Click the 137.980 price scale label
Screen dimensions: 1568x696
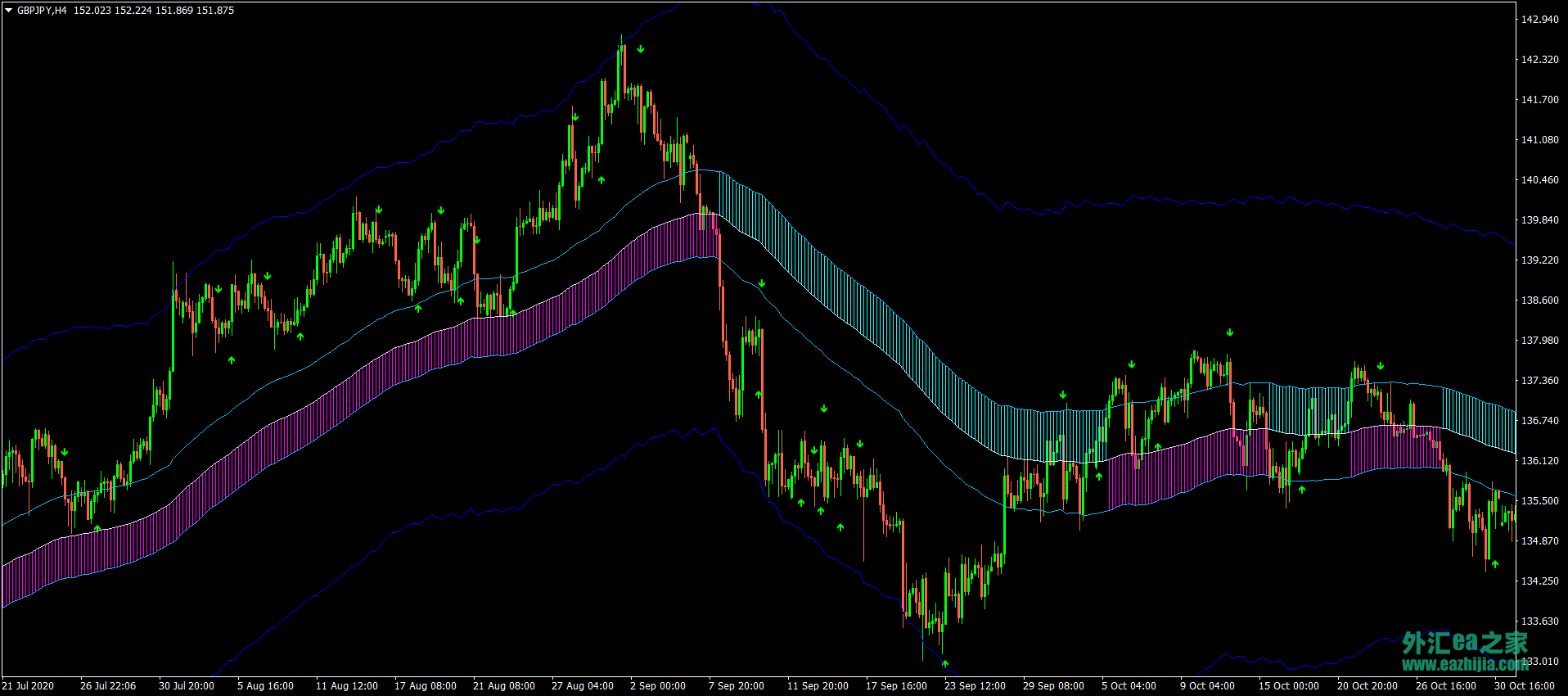(x=1539, y=340)
